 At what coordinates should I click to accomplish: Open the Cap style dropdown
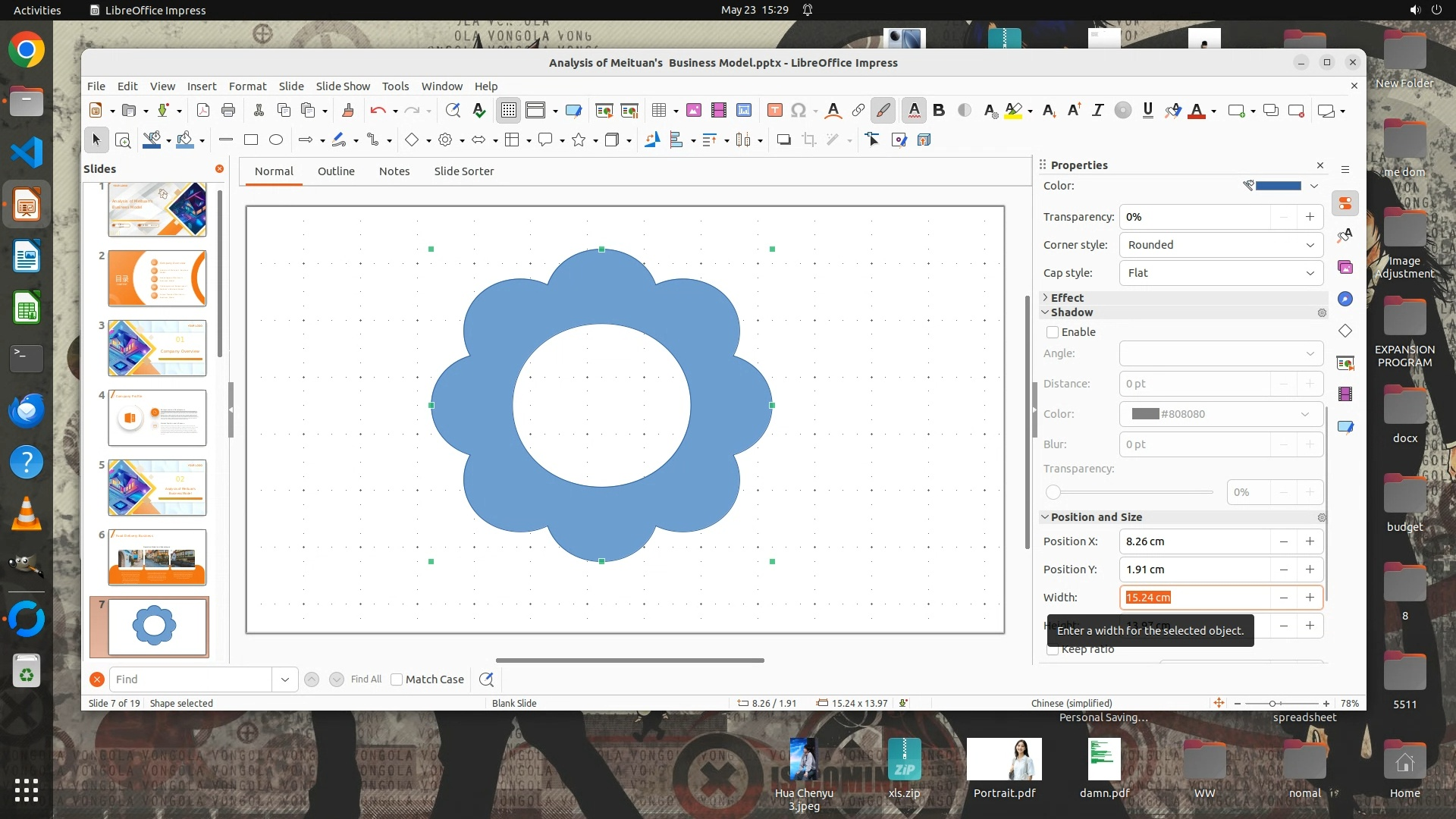point(1221,273)
